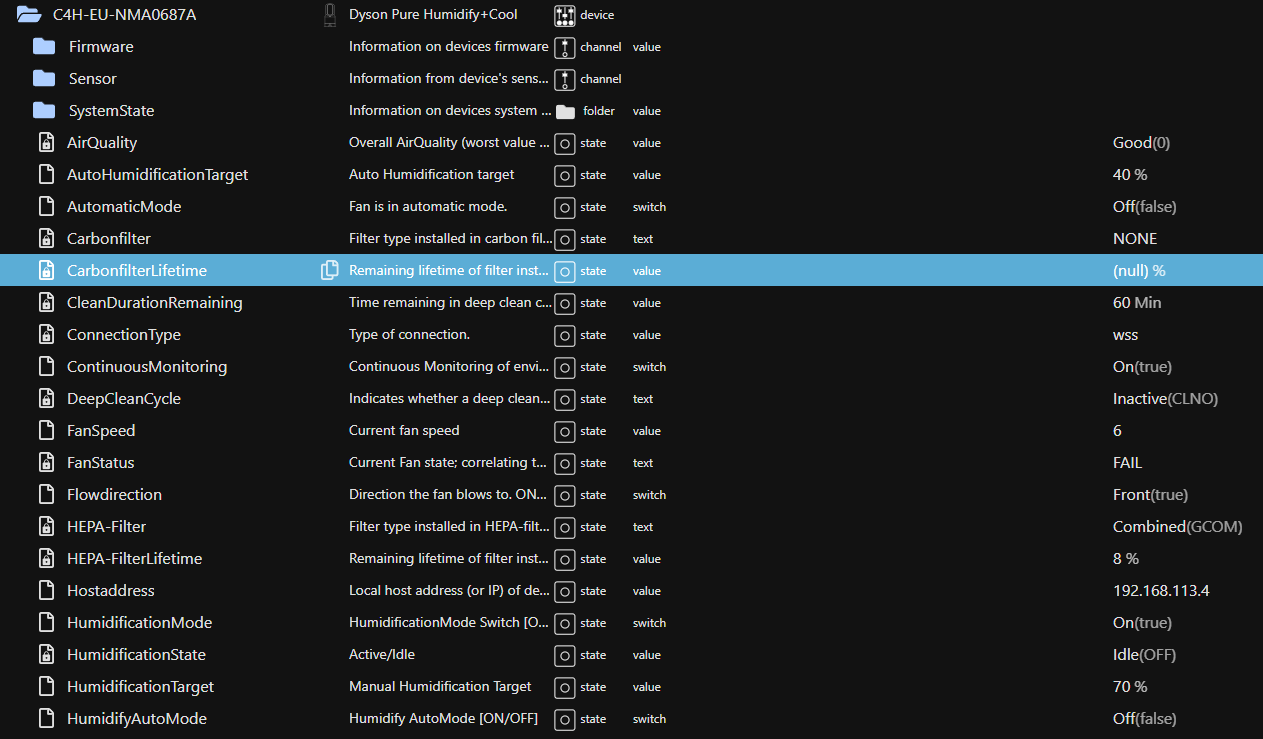Image resolution: width=1263 pixels, height=739 pixels.
Task: Click the 60 Min value
Action: click(x=1137, y=303)
